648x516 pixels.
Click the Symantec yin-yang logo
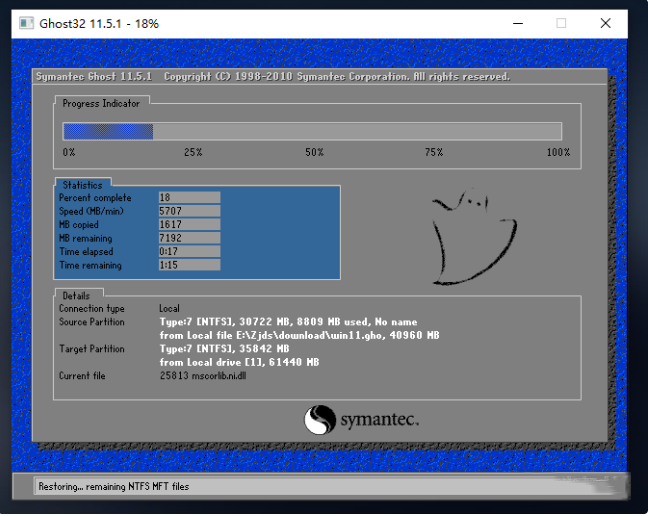(x=320, y=420)
